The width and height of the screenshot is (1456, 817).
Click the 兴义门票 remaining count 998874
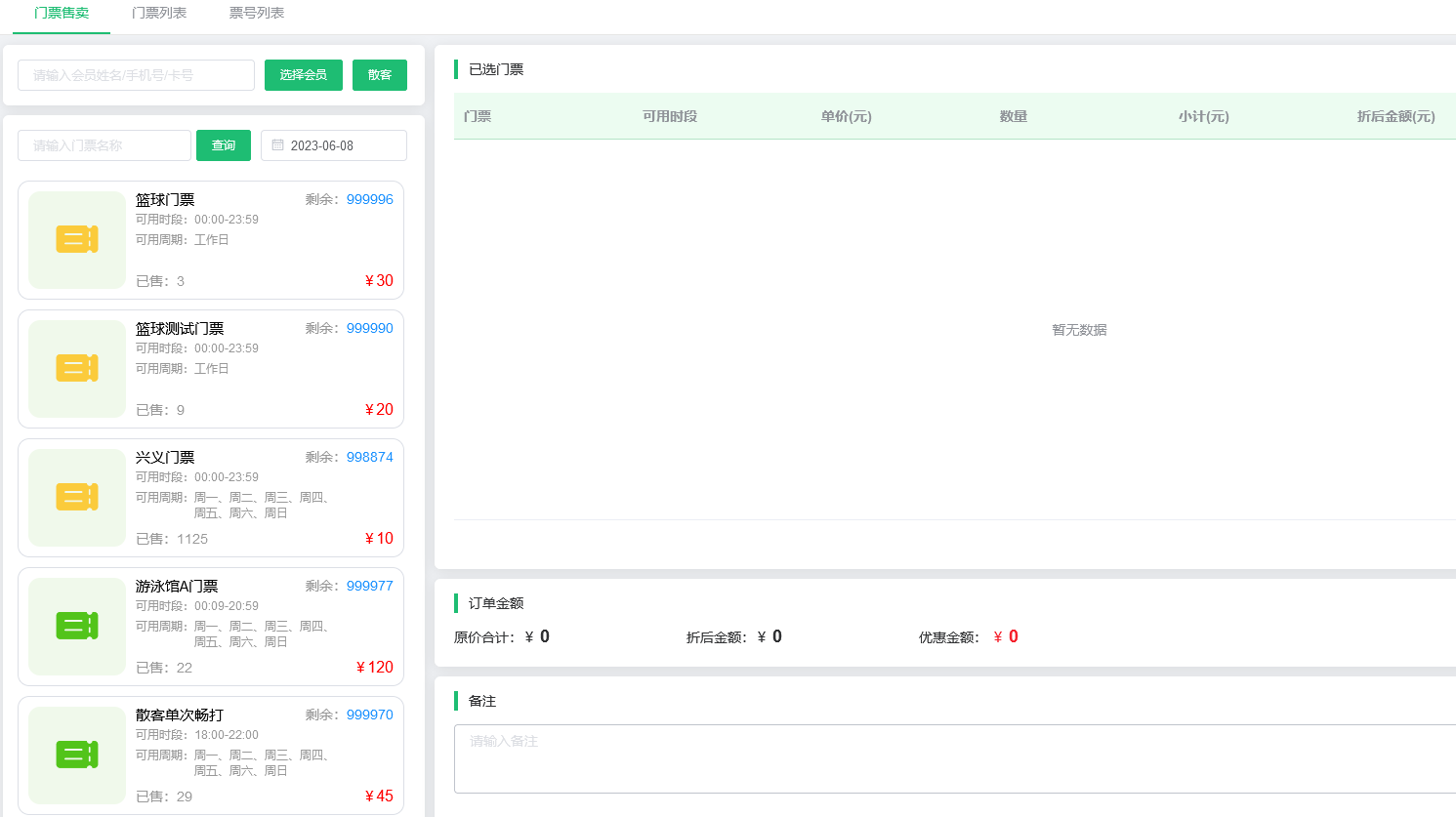coord(369,457)
